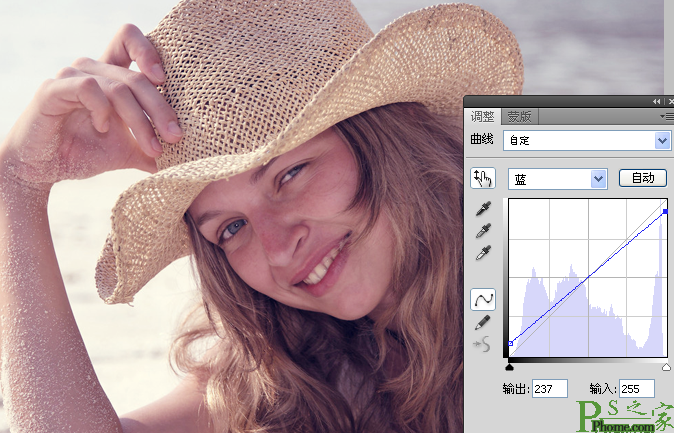
Task: Select the lower-left curve control point
Action: coord(510,343)
